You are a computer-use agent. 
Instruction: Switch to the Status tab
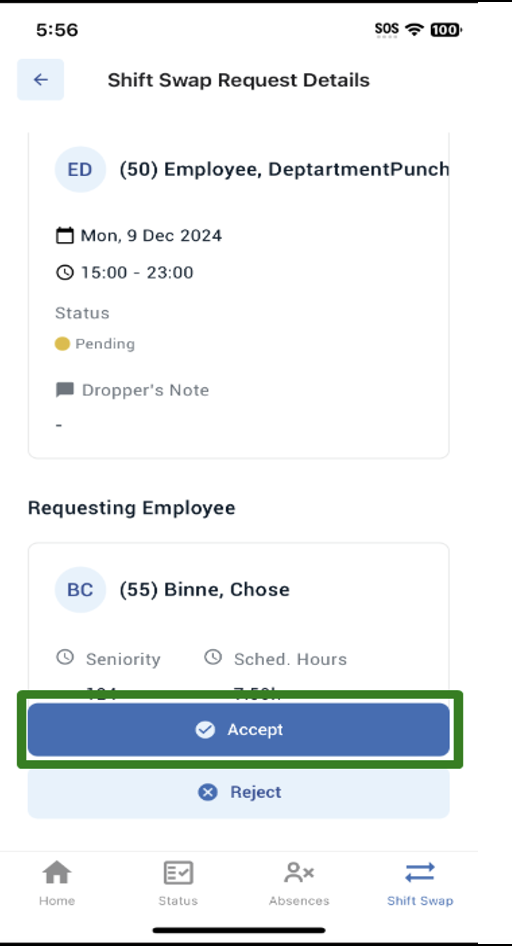pos(178,883)
